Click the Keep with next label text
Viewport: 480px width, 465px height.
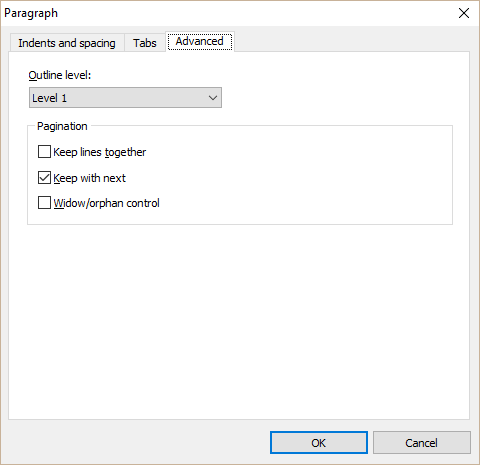(89, 178)
